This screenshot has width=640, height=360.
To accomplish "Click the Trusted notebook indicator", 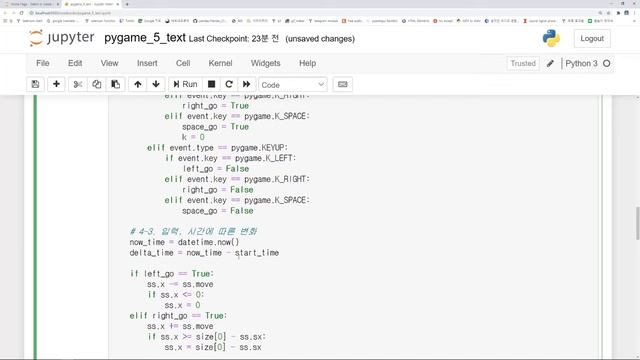I will pos(523,64).
